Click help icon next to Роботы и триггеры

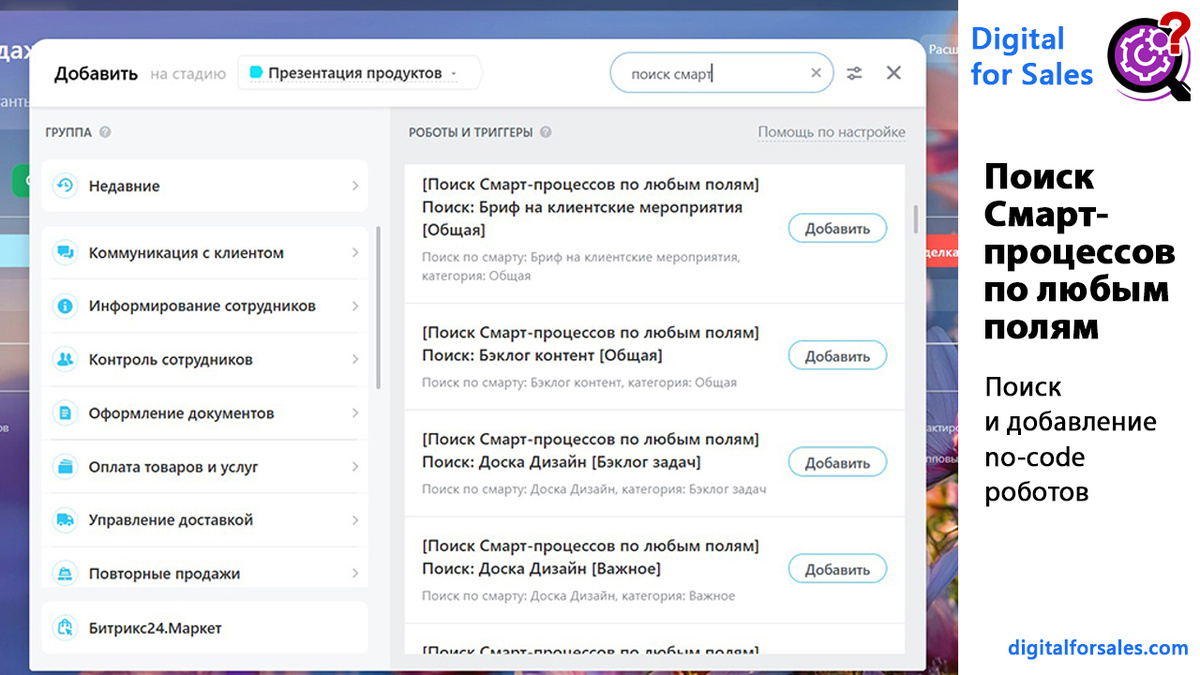(545, 132)
